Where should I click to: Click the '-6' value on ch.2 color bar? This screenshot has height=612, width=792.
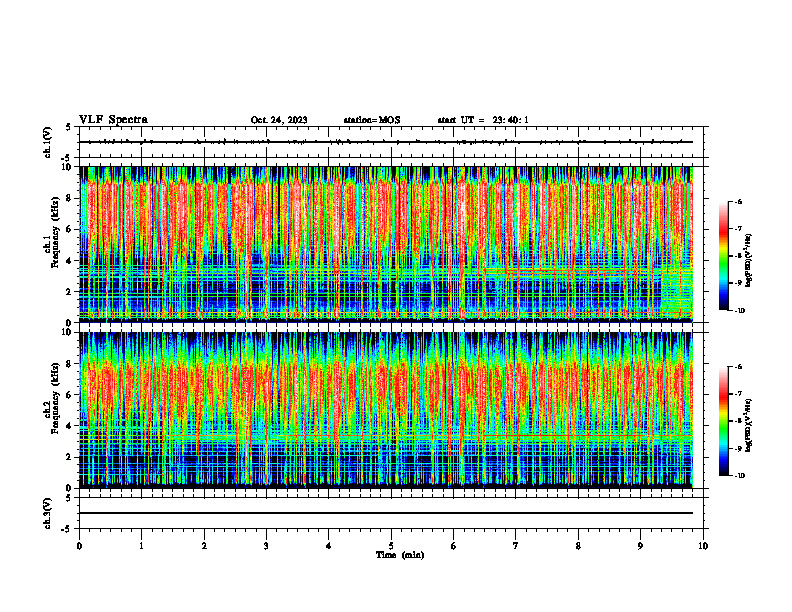pos(738,367)
